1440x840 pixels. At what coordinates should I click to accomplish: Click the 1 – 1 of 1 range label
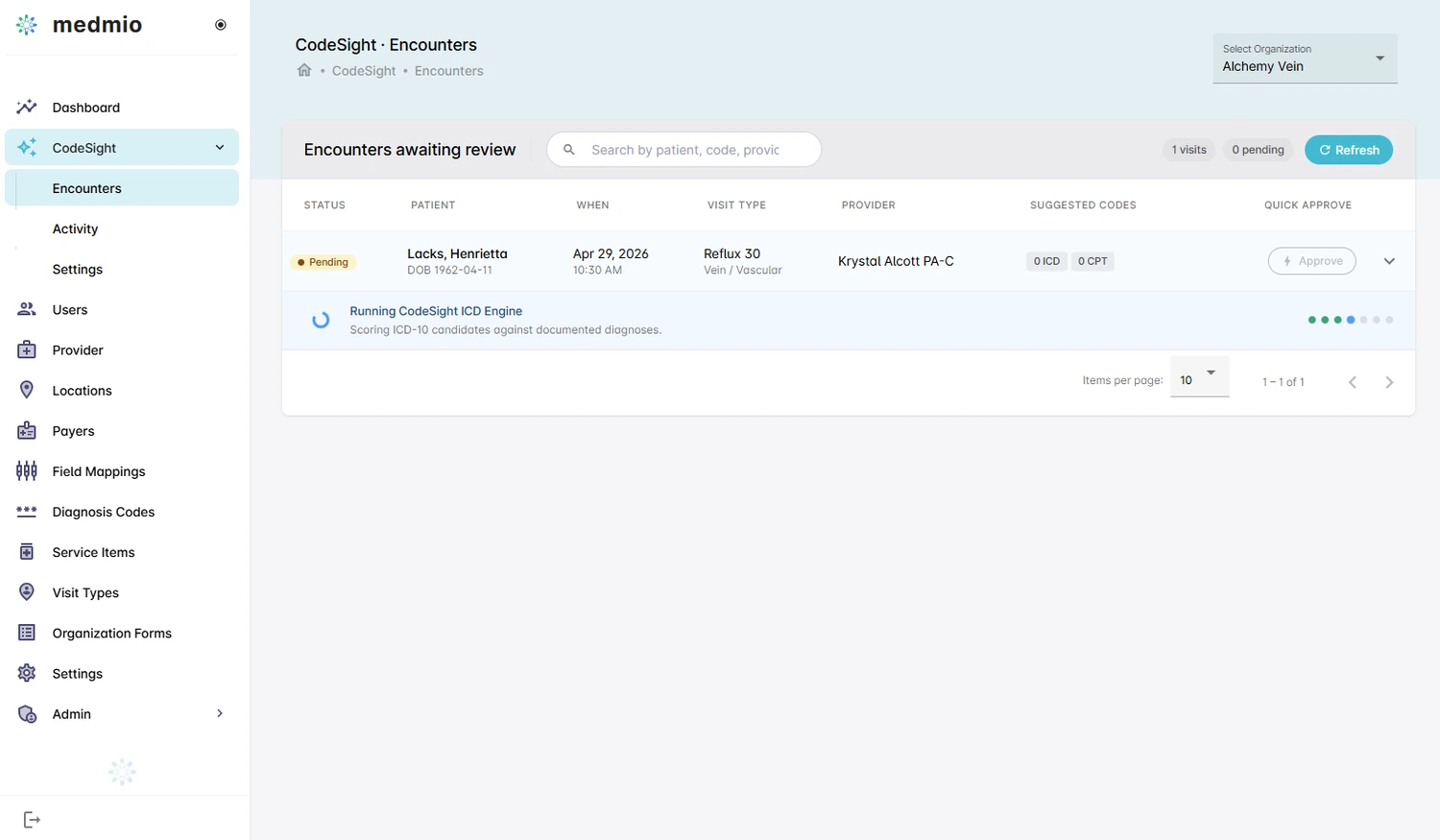pos(1283,382)
